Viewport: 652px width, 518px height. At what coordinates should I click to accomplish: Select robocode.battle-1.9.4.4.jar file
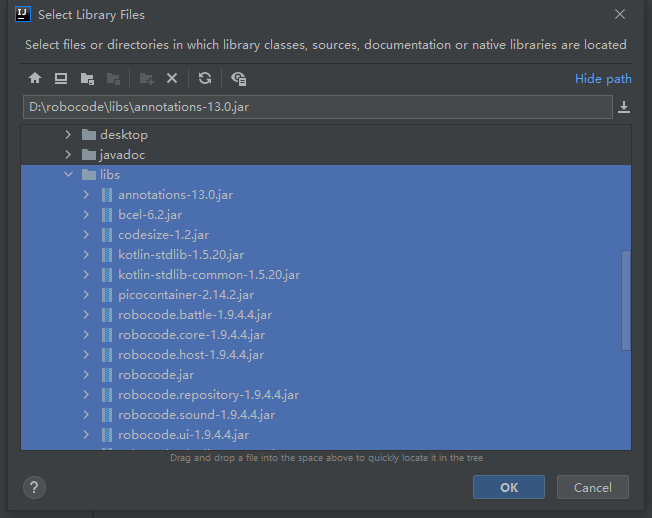(x=326, y=315)
